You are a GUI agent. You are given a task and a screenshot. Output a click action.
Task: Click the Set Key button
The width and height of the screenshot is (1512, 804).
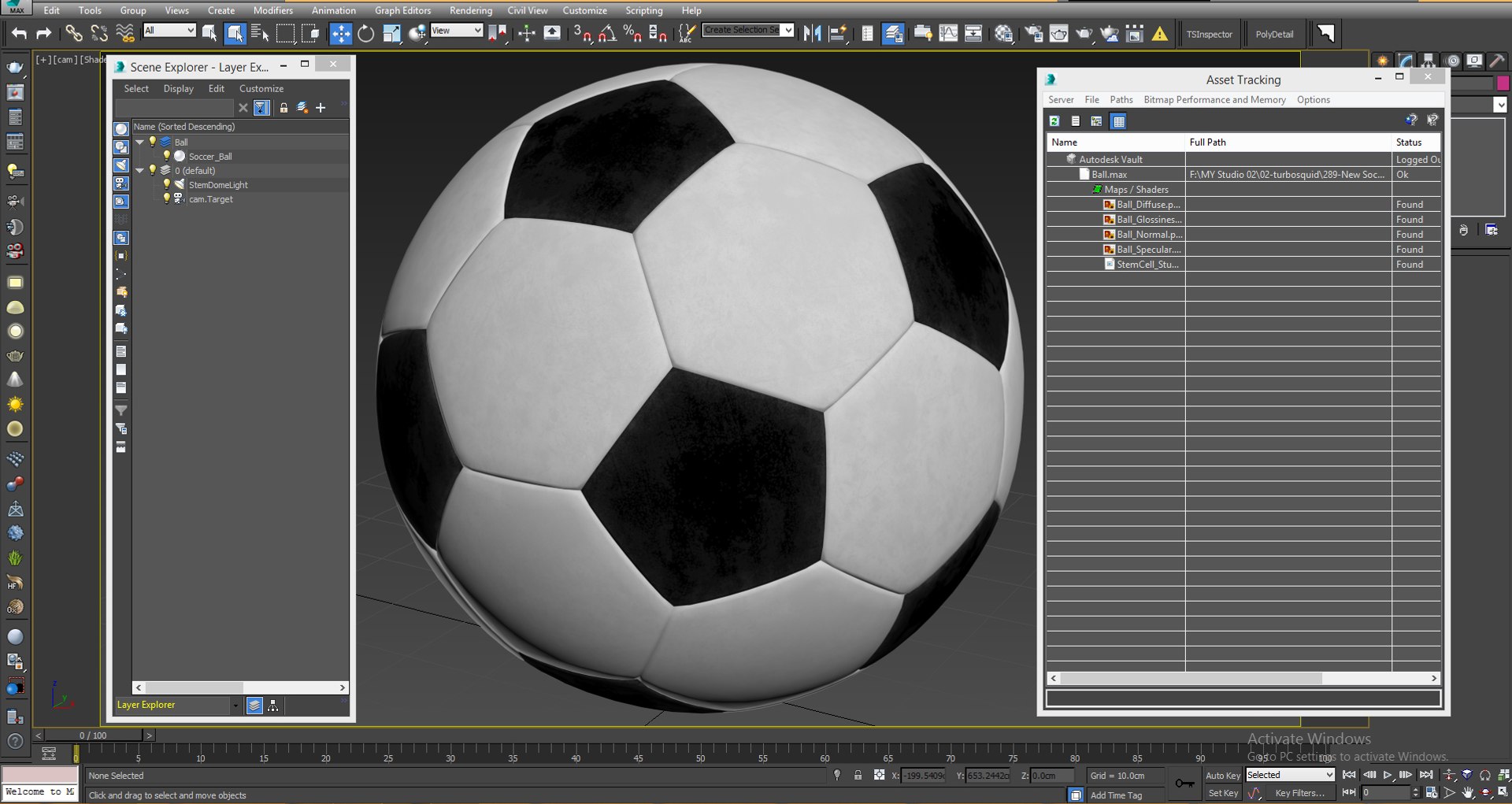[x=1222, y=793]
